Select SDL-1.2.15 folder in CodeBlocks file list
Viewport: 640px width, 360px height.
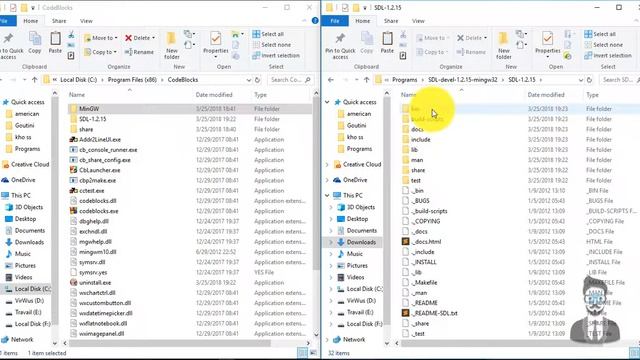click(x=92, y=119)
